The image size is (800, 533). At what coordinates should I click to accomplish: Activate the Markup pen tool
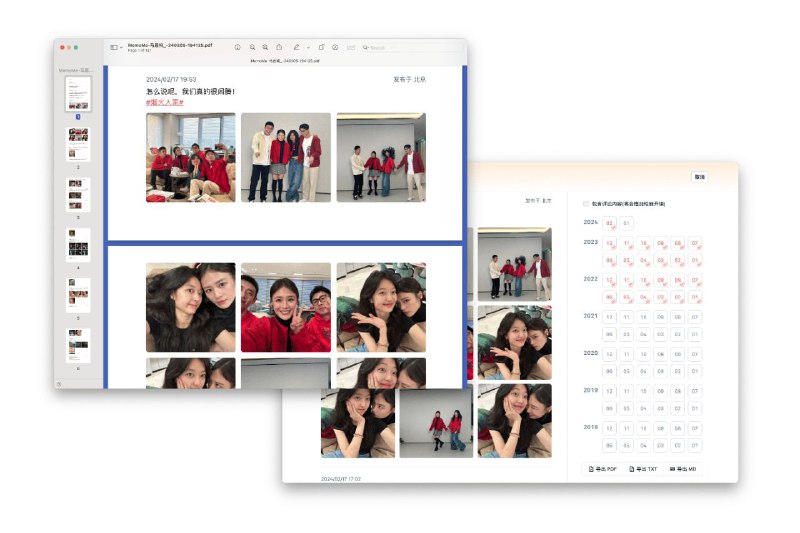(296, 47)
